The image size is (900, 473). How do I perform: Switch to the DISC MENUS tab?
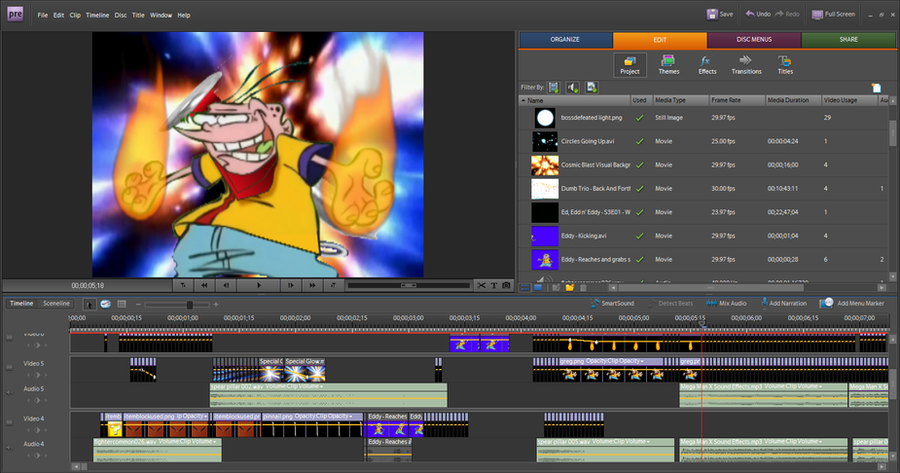[754, 40]
